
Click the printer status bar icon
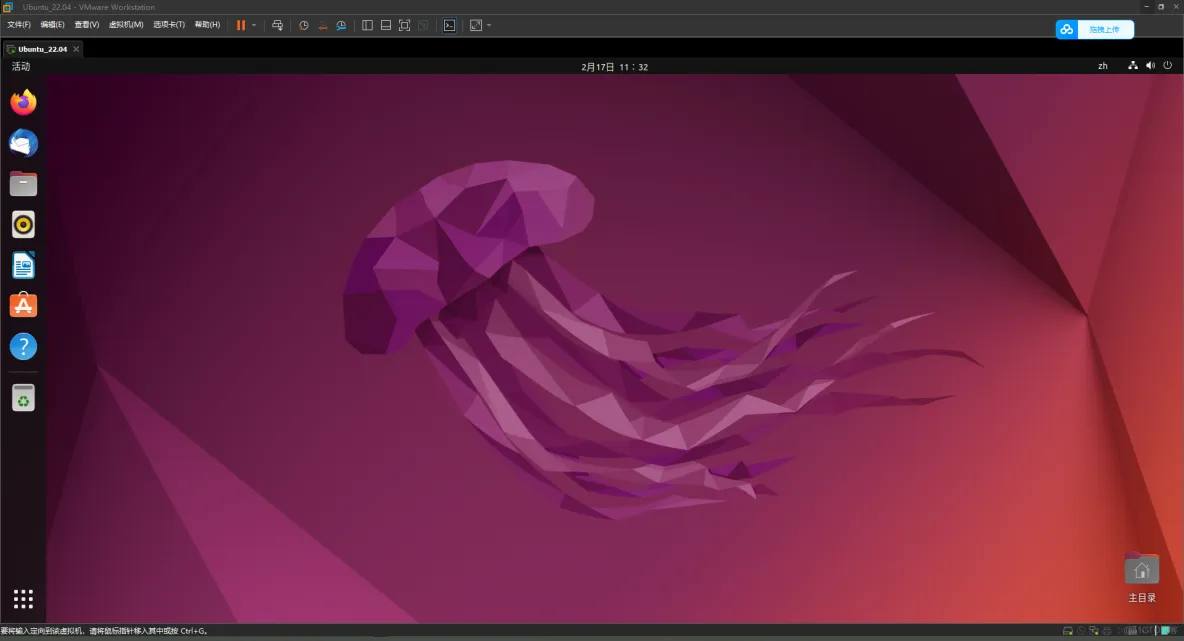[x=1107, y=630]
